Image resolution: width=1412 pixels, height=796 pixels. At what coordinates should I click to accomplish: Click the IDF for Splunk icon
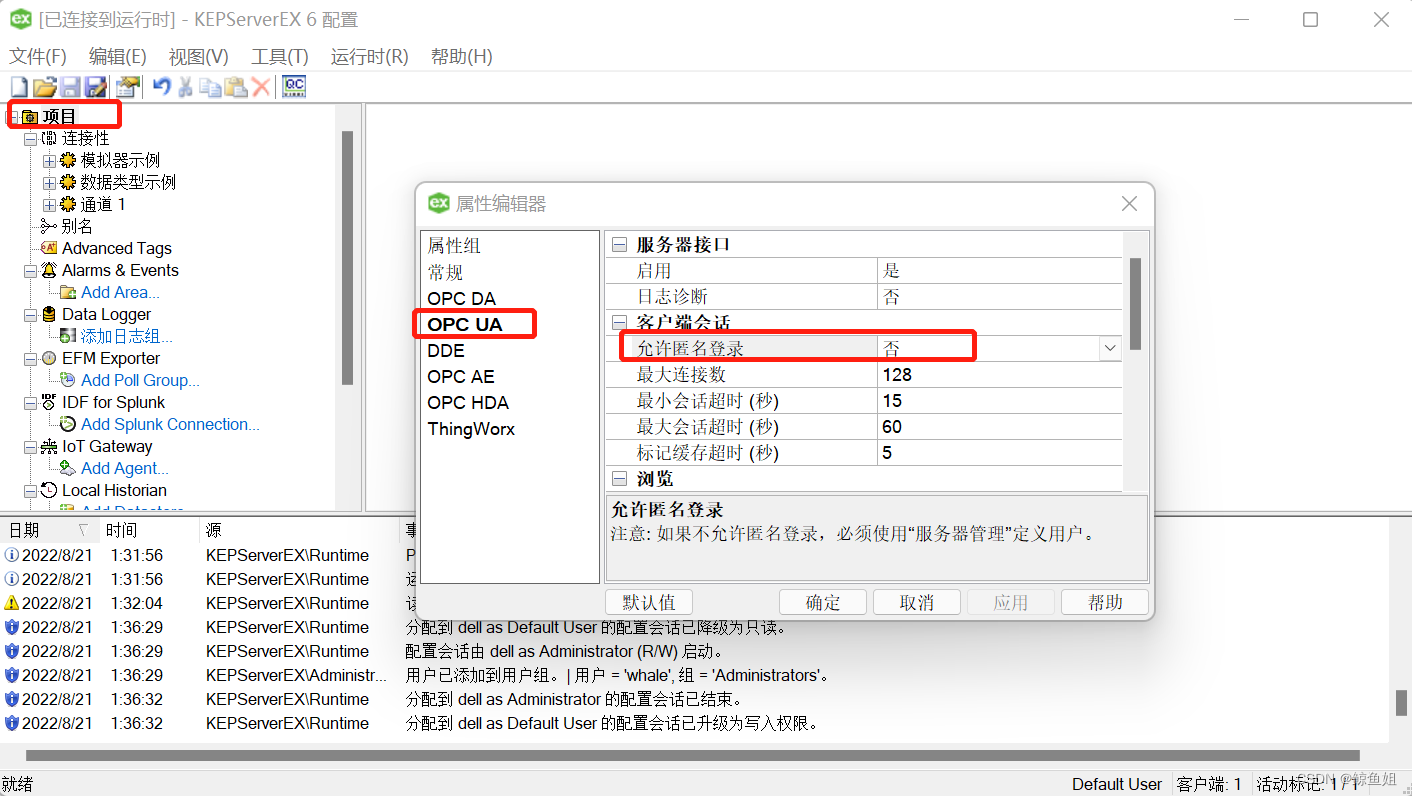[x=49, y=402]
